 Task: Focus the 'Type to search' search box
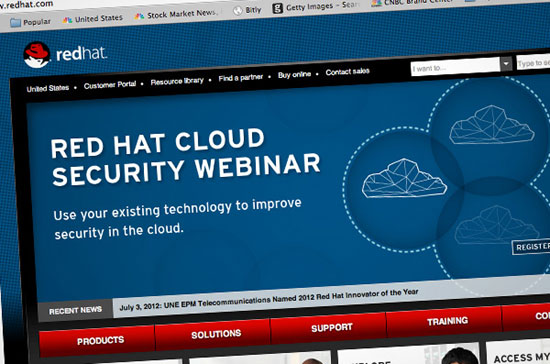pos(533,62)
